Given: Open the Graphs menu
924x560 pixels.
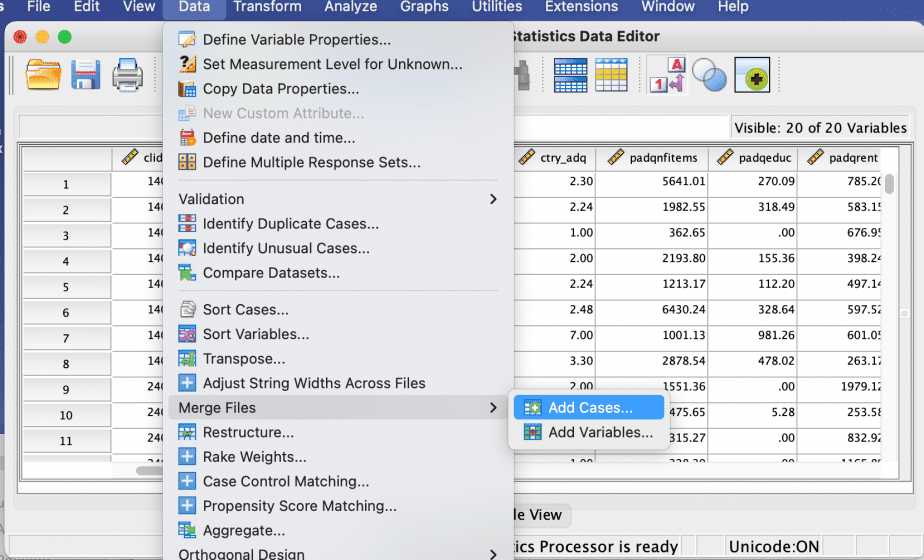Looking at the screenshot, I should point(424,6).
